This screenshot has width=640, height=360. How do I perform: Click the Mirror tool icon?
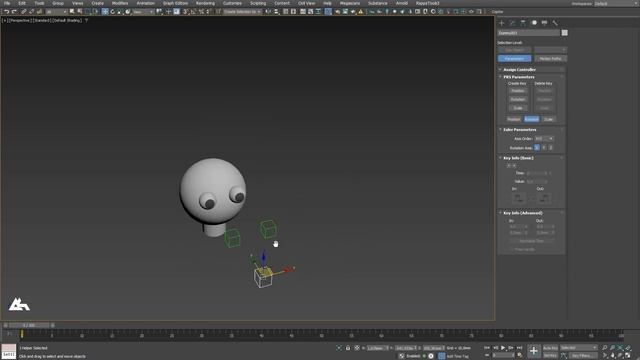pyautogui.click(x=268, y=12)
